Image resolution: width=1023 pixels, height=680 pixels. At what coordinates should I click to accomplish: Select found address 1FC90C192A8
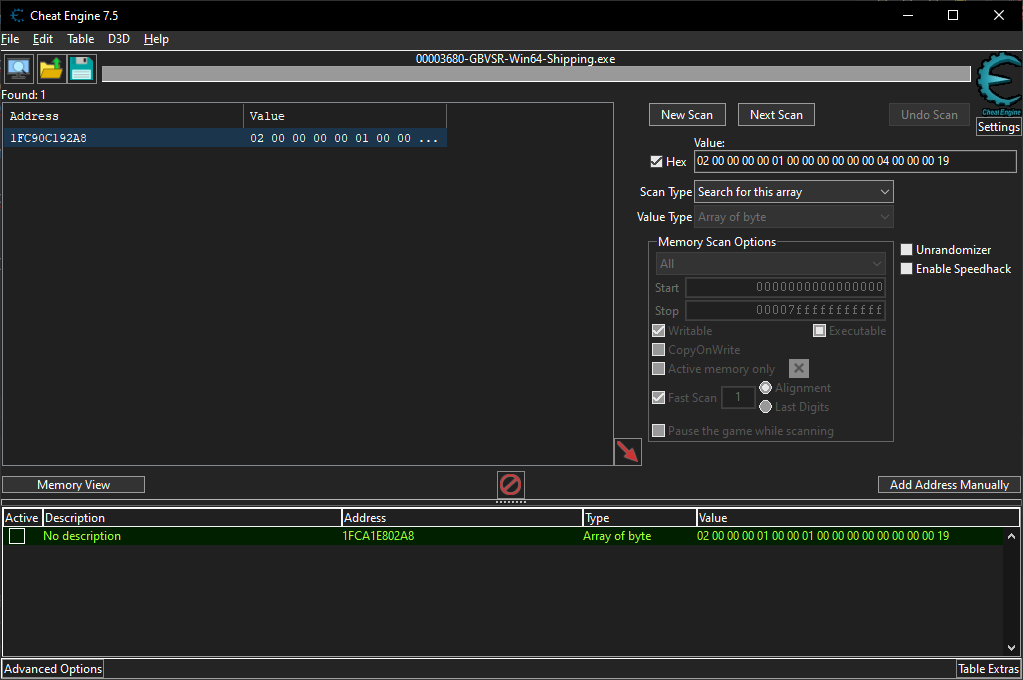(x=48, y=138)
